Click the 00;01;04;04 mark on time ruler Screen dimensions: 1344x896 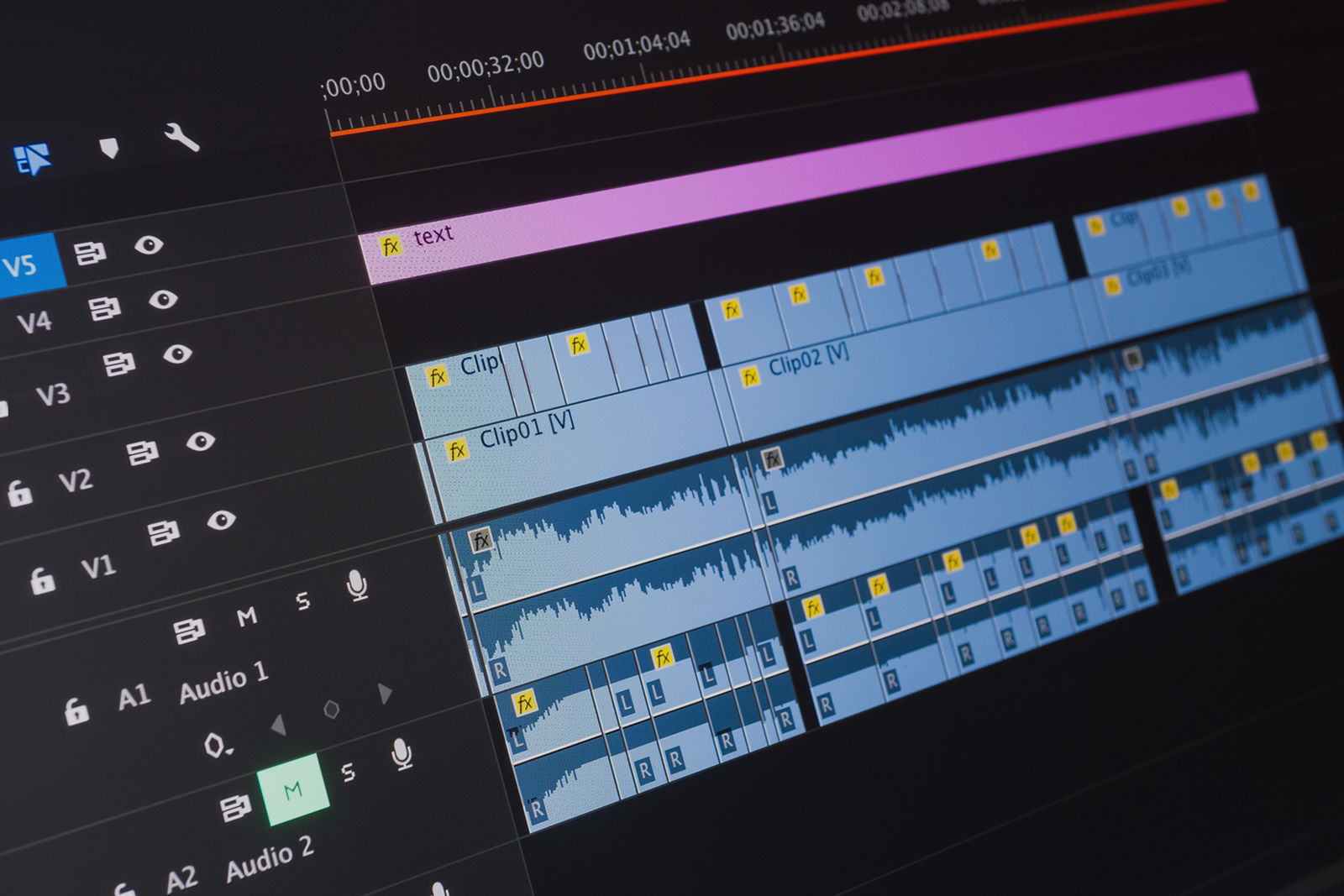click(637, 45)
